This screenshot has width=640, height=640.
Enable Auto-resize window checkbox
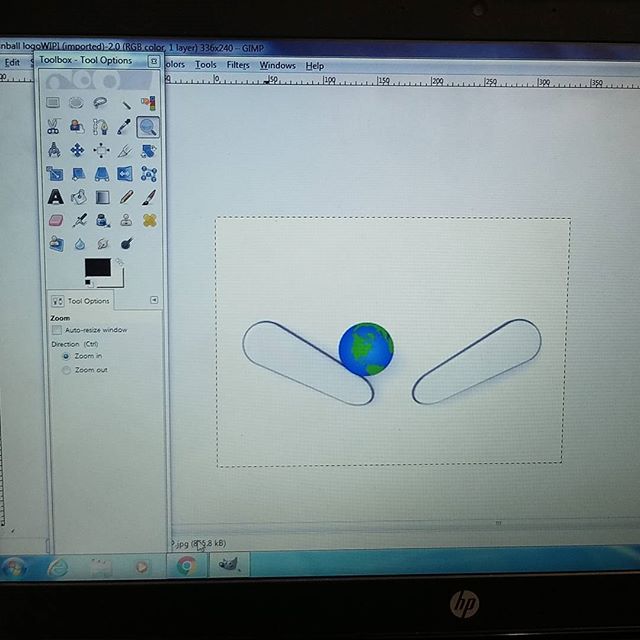[x=57, y=330]
